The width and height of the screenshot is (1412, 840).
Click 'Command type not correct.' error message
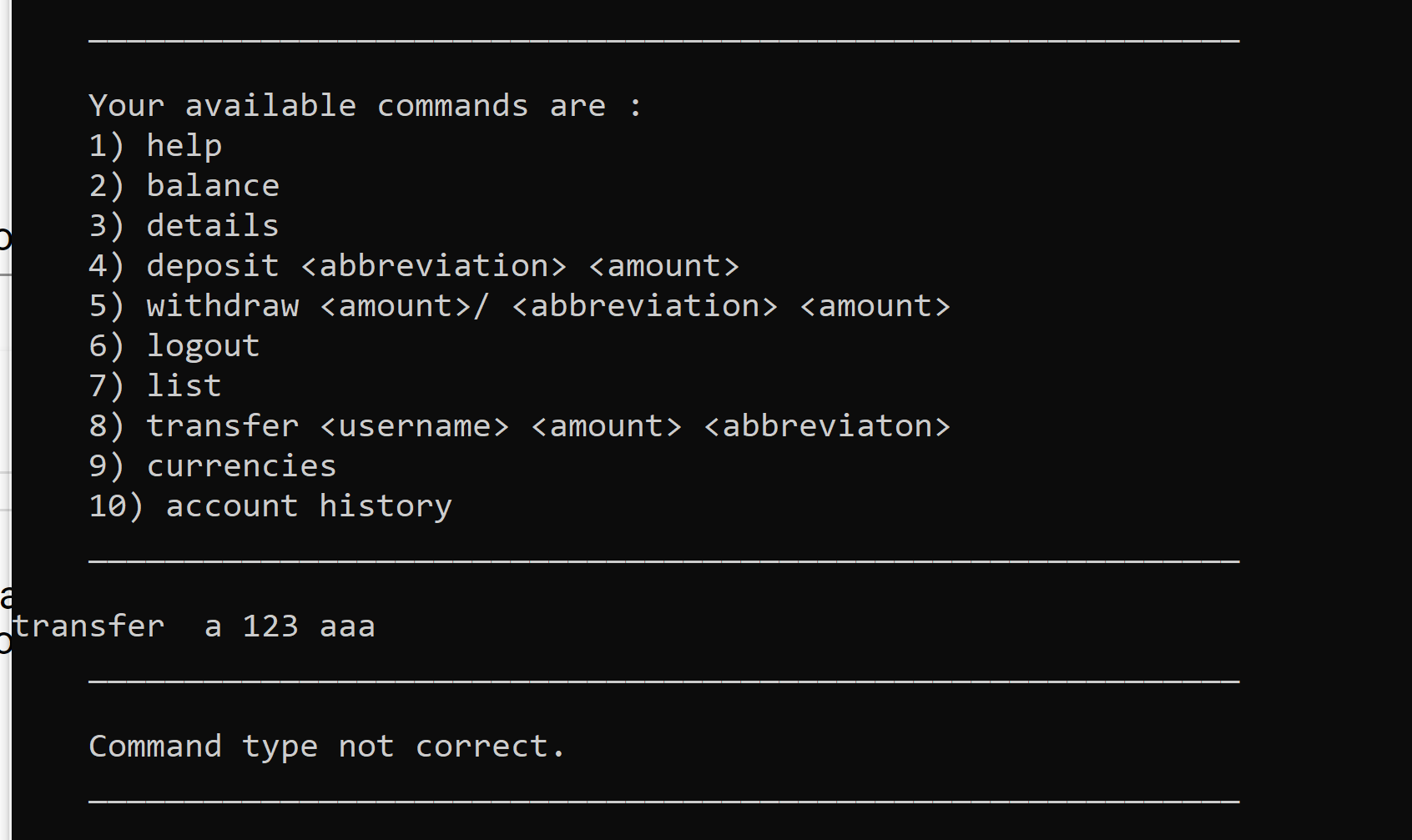pyautogui.click(x=327, y=747)
